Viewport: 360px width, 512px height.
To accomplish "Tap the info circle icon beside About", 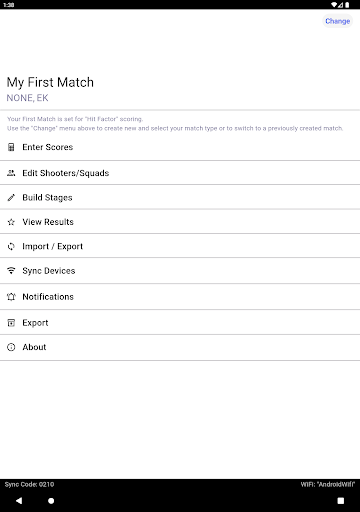I will click(11, 347).
